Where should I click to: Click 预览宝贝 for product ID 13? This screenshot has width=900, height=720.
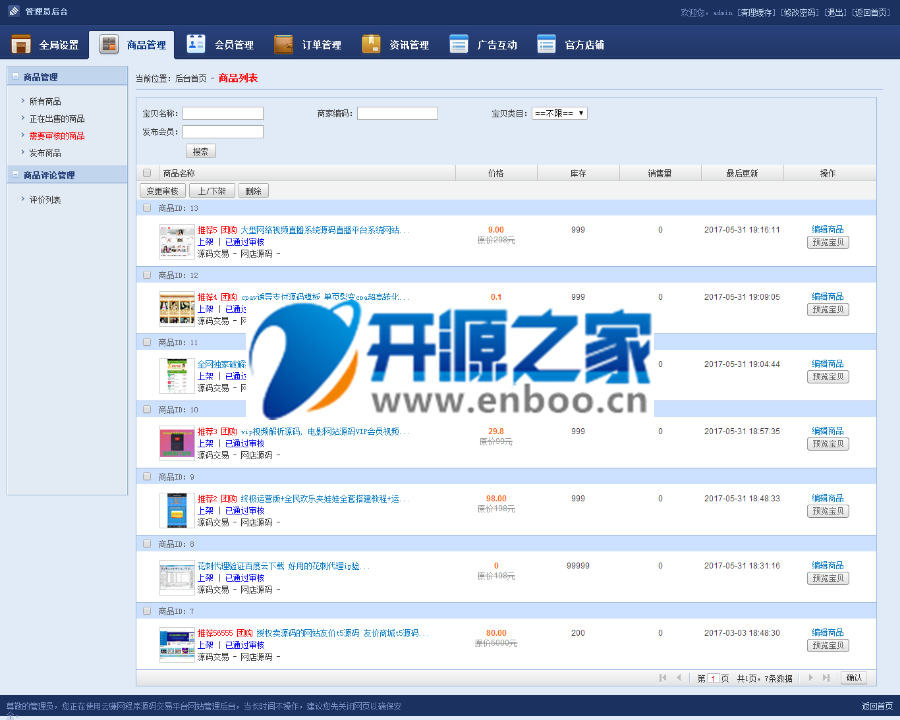point(828,242)
